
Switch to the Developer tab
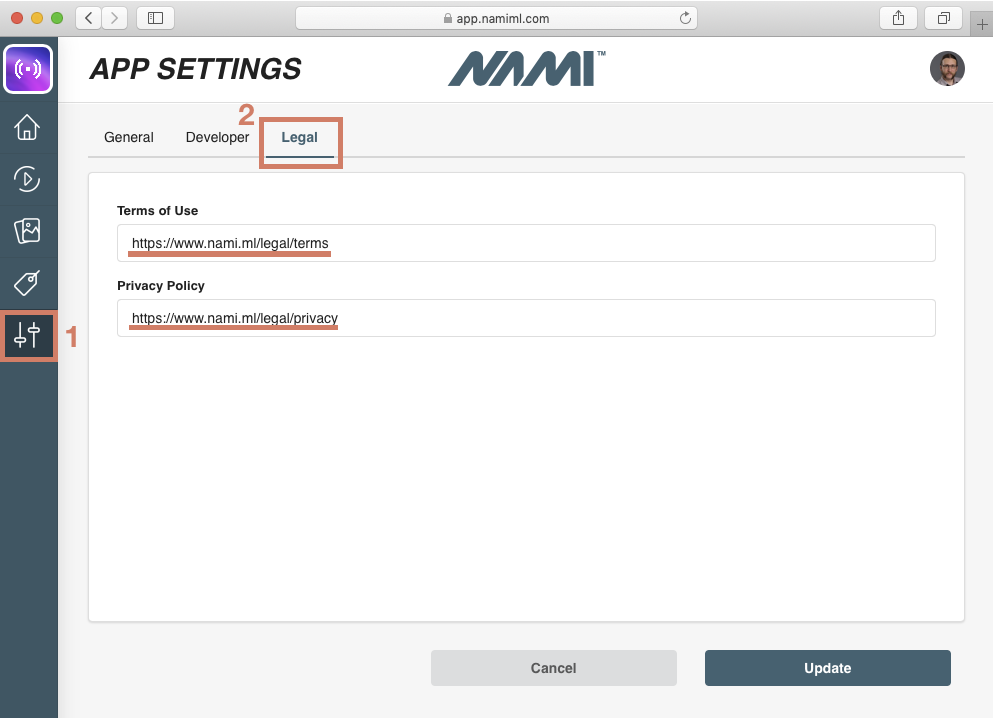[217, 137]
